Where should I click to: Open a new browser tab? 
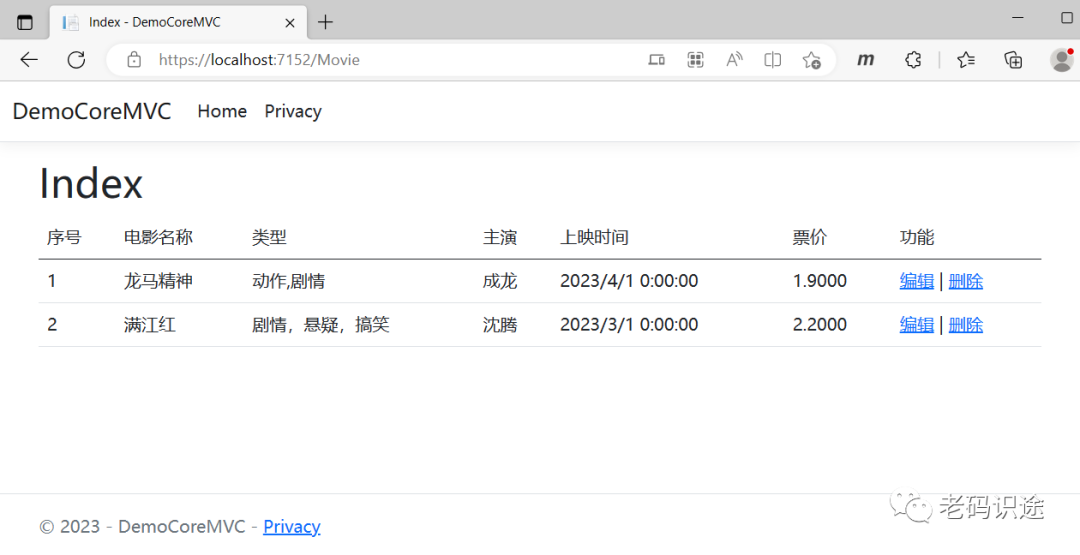[325, 22]
